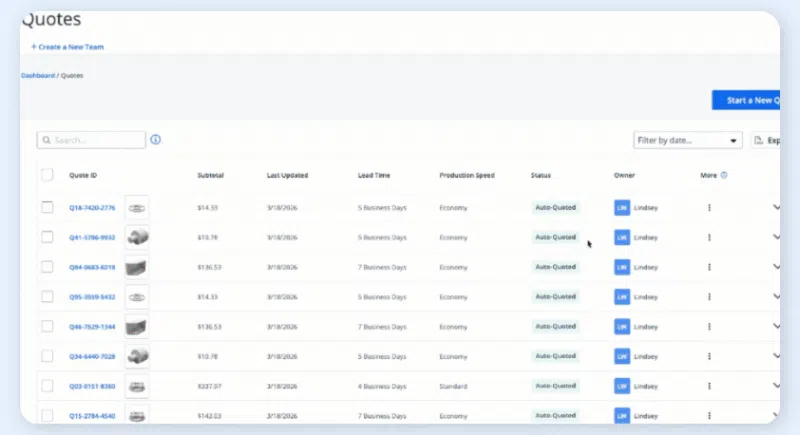
Task: Open quote Q03-0151-8360 link
Action: [92, 386]
